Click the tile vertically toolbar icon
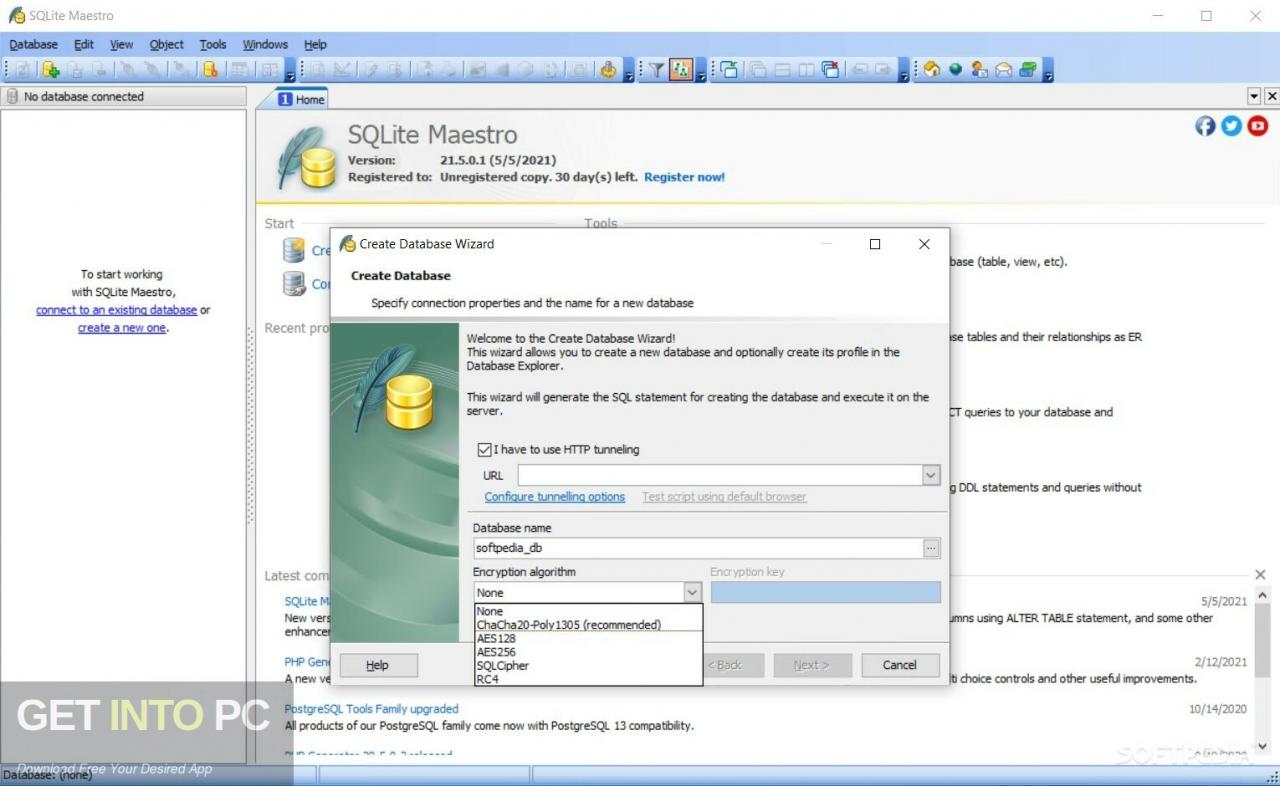1280x786 pixels. point(806,70)
